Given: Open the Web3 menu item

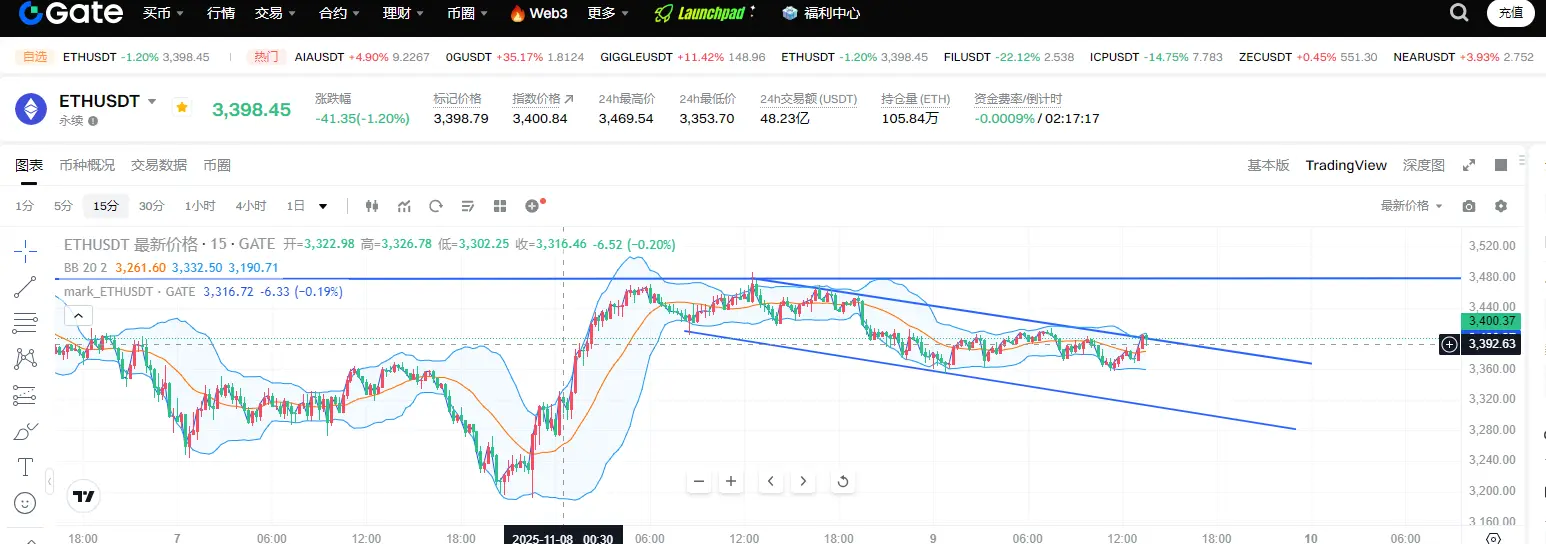Looking at the screenshot, I should click(538, 13).
